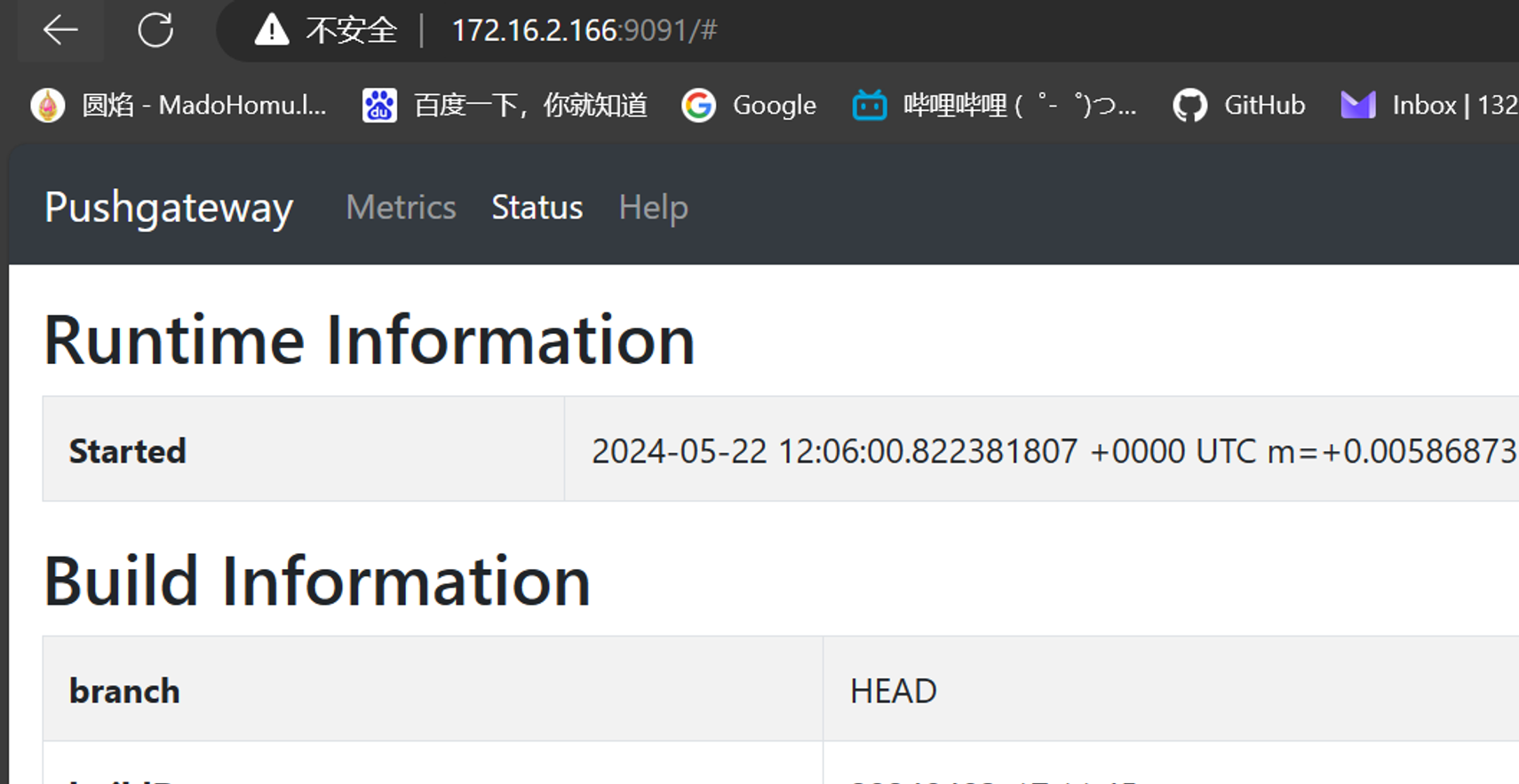Click the 不安全 security label
The image size is (1519, 784).
click(351, 31)
